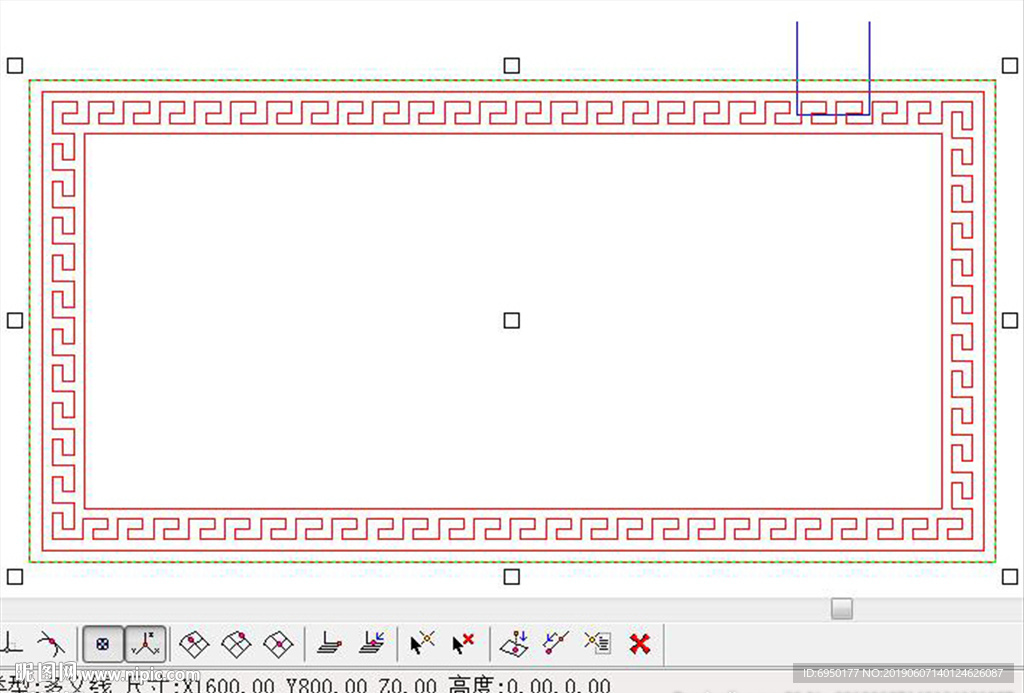
Task: Open the snap point list icon
Action: tap(598, 644)
